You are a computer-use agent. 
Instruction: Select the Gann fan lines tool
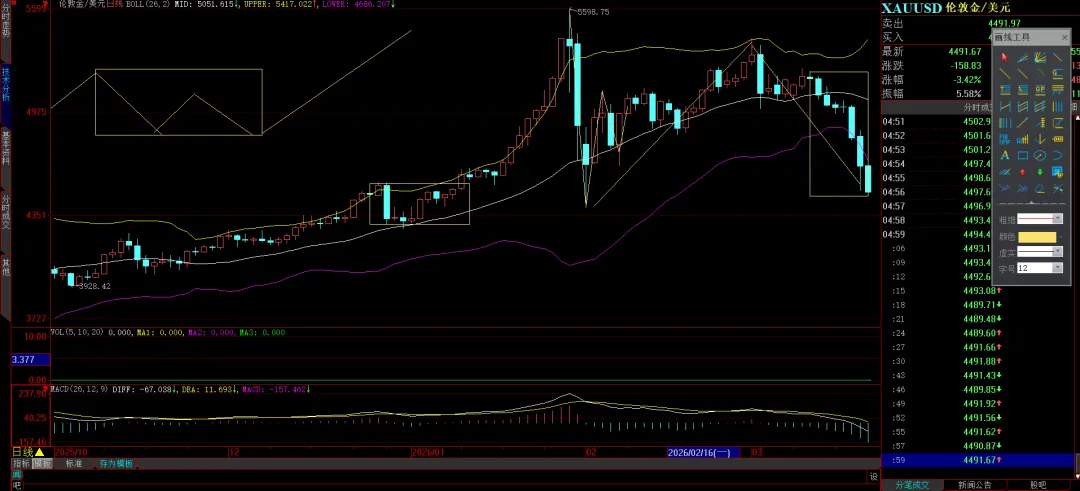coord(1040,58)
